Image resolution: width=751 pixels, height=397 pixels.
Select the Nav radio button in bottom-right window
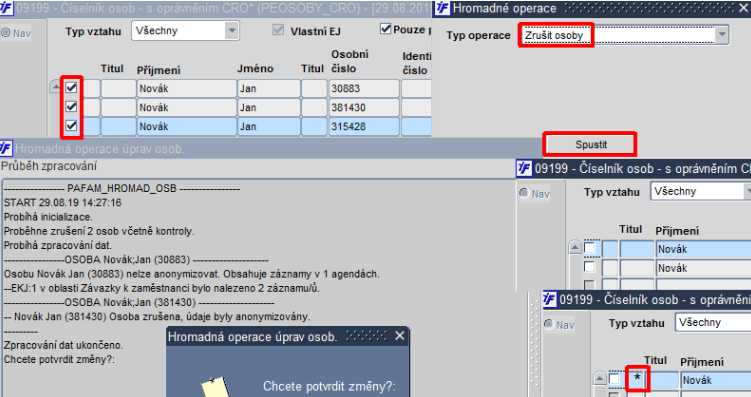pyautogui.click(x=549, y=324)
